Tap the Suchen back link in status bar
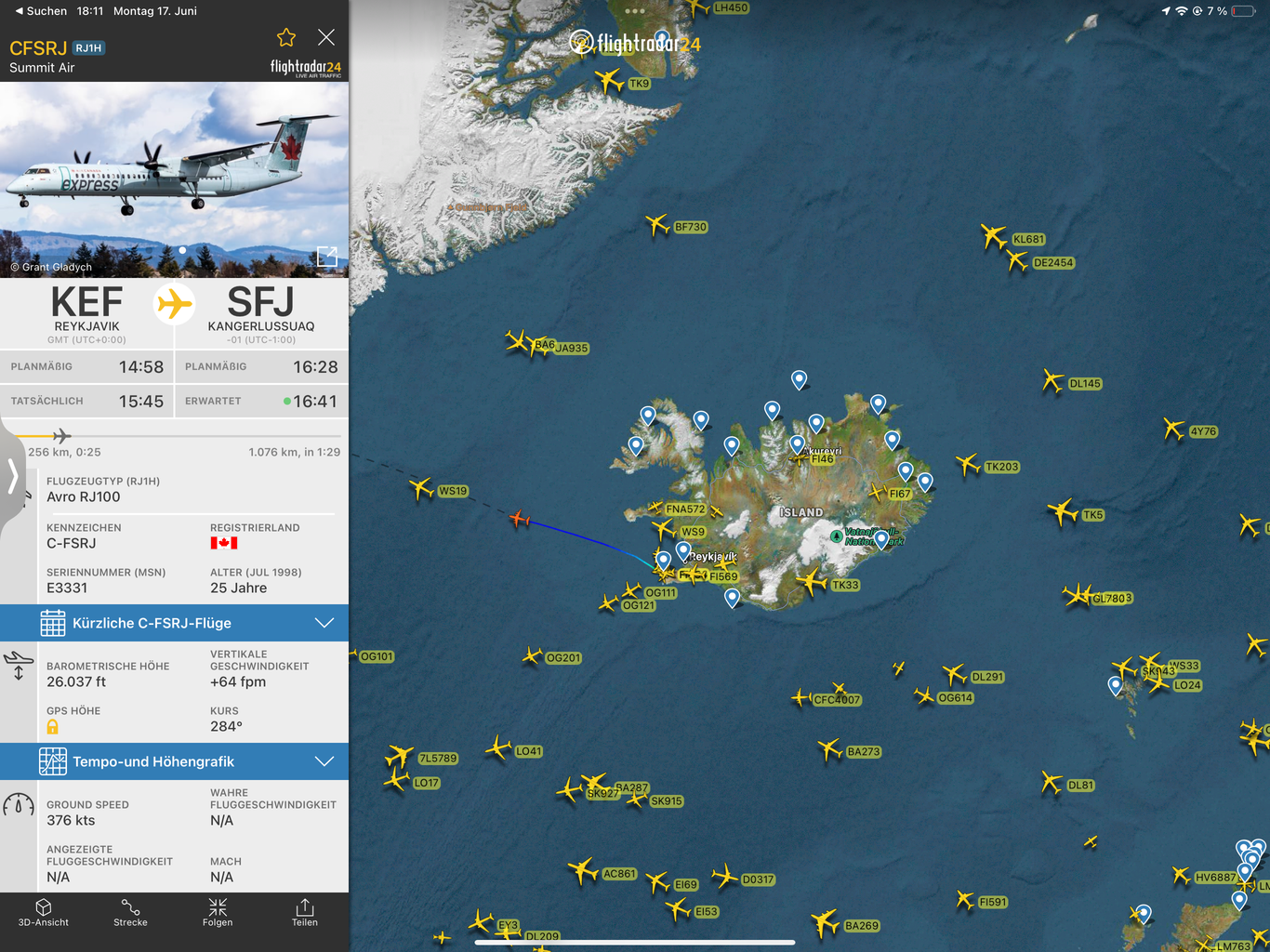The width and height of the screenshot is (1270, 952). tap(41, 11)
